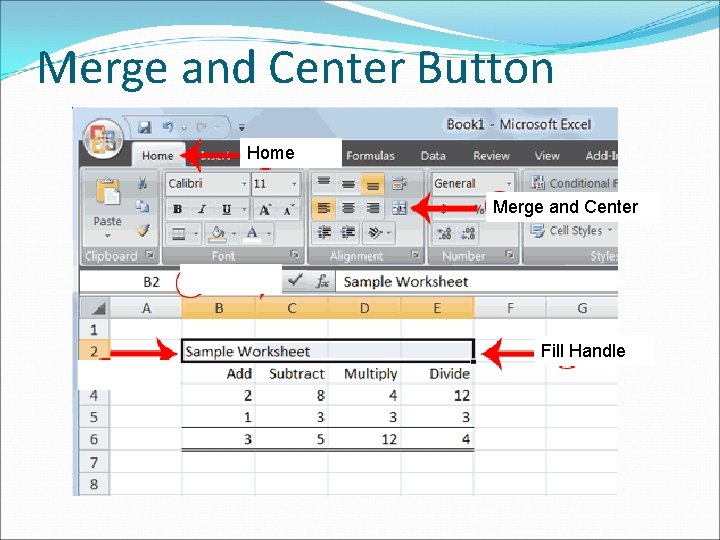The image size is (720, 540).
Task: Open the Font group dialog launcher
Action: [x=295, y=254]
